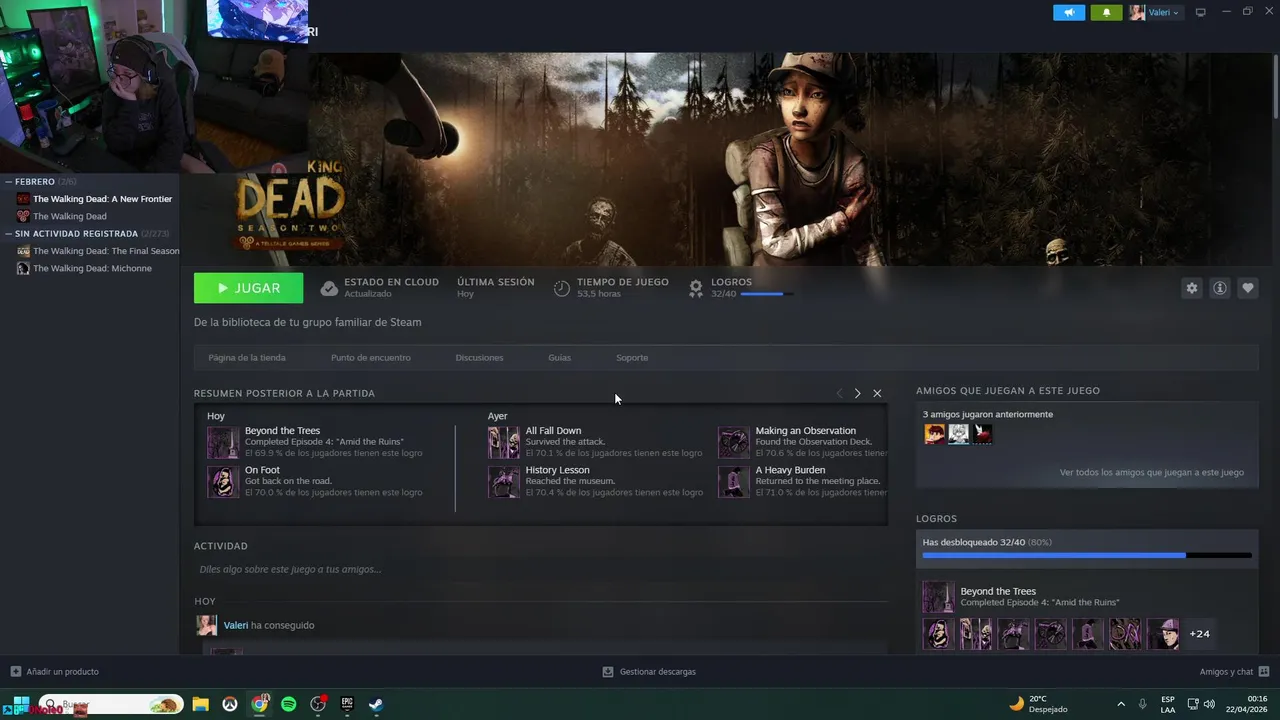Open the notifications bell button
The height and width of the screenshot is (720, 1280).
pos(1106,13)
